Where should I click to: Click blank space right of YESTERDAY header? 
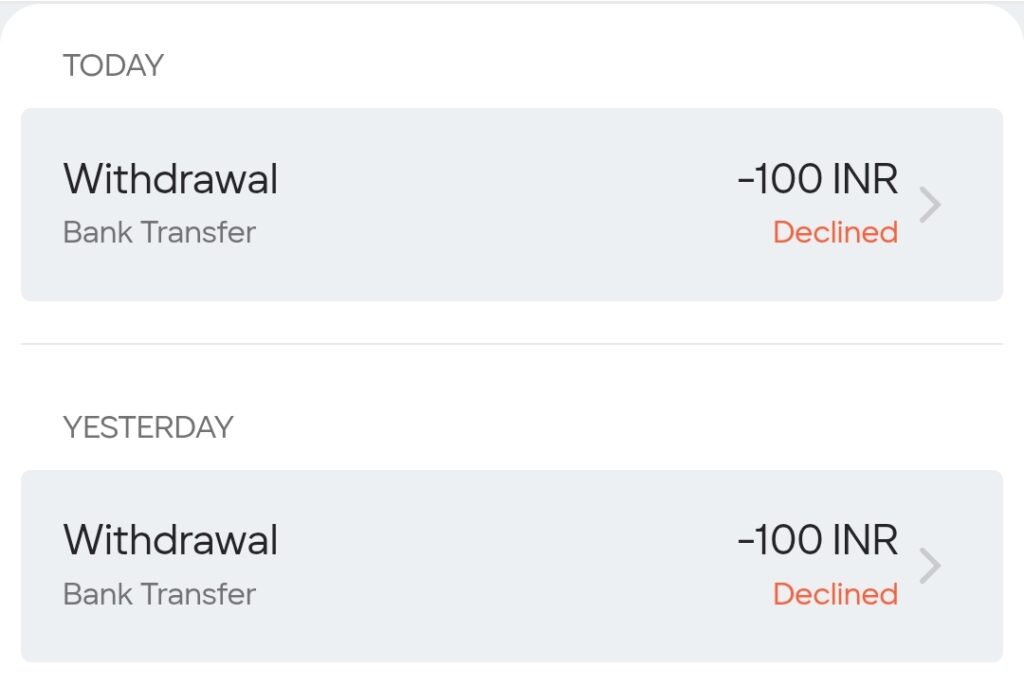600,428
